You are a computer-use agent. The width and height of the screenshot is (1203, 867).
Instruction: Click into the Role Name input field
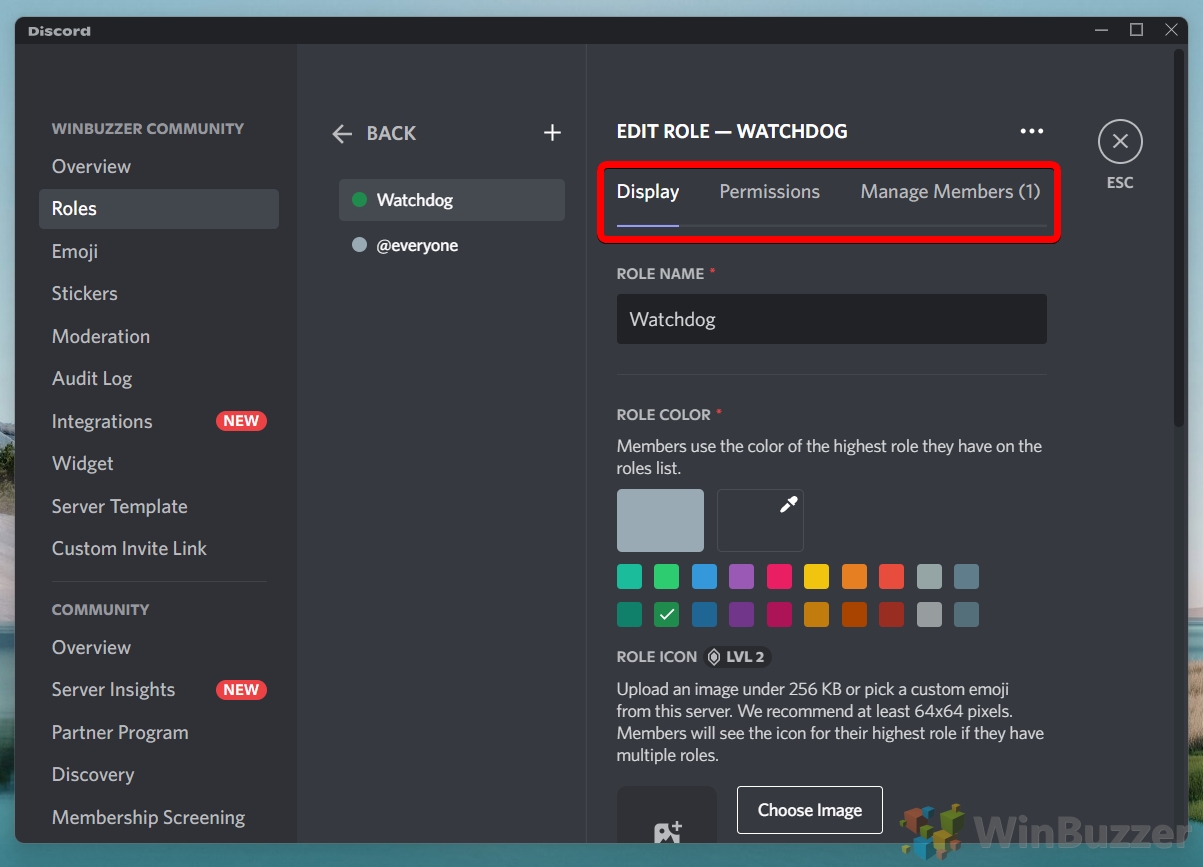coord(832,319)
